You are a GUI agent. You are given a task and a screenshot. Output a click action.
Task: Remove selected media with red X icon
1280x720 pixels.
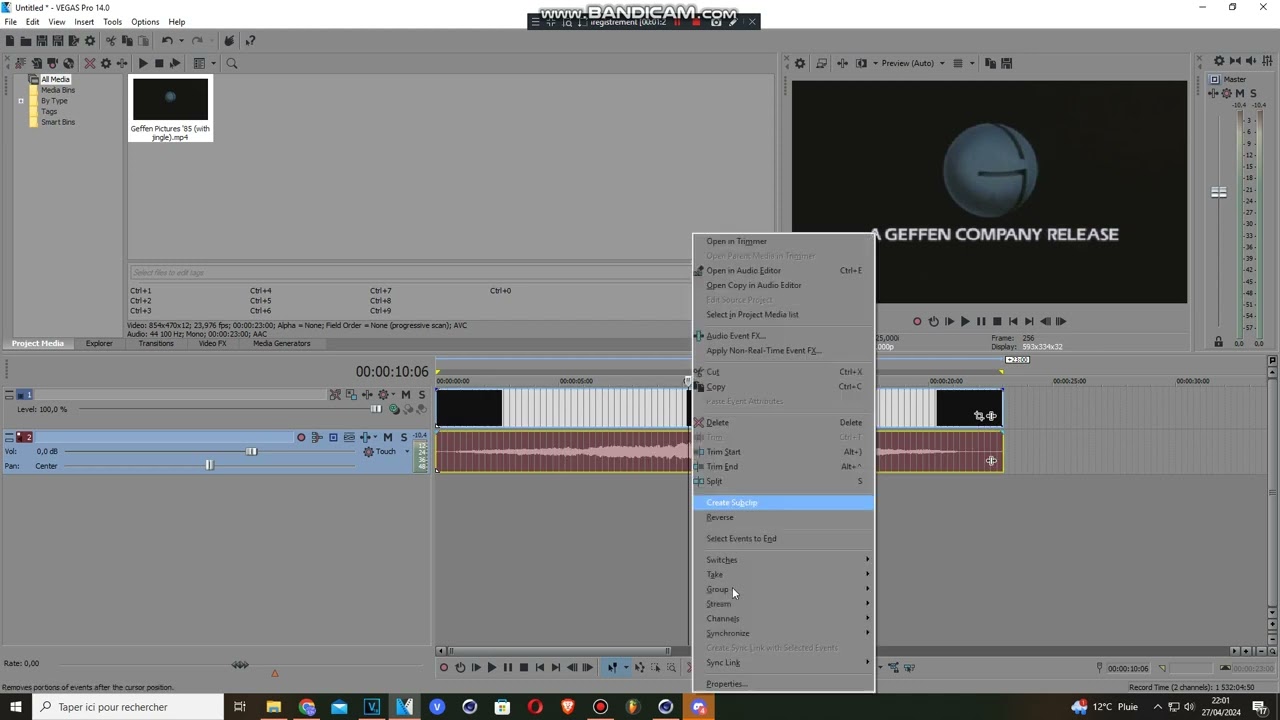click(90, 63)
